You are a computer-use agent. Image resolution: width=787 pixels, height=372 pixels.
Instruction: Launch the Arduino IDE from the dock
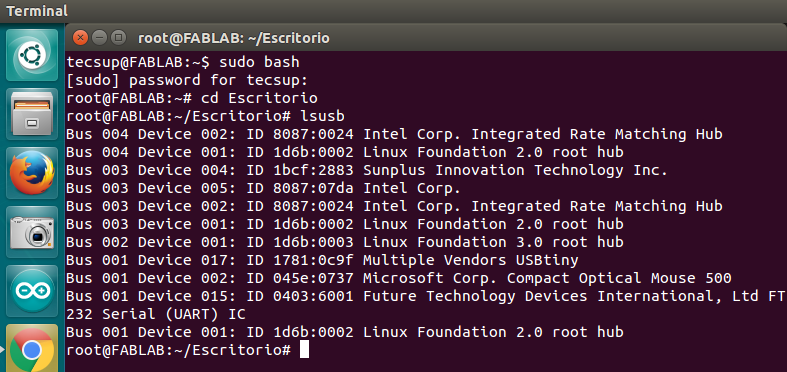click(x=32, y=291)
